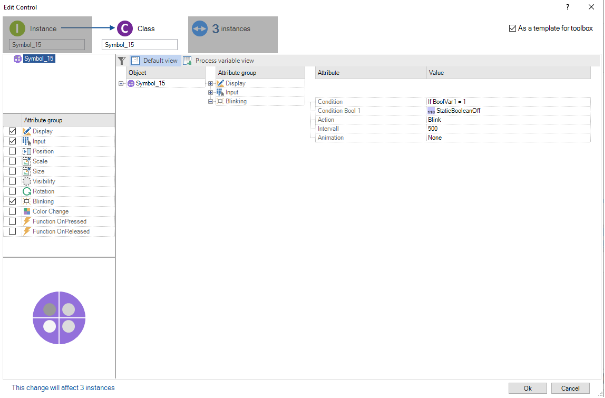
Task: Enable the Color Change checkbox
Action: [x=13, y=211]
